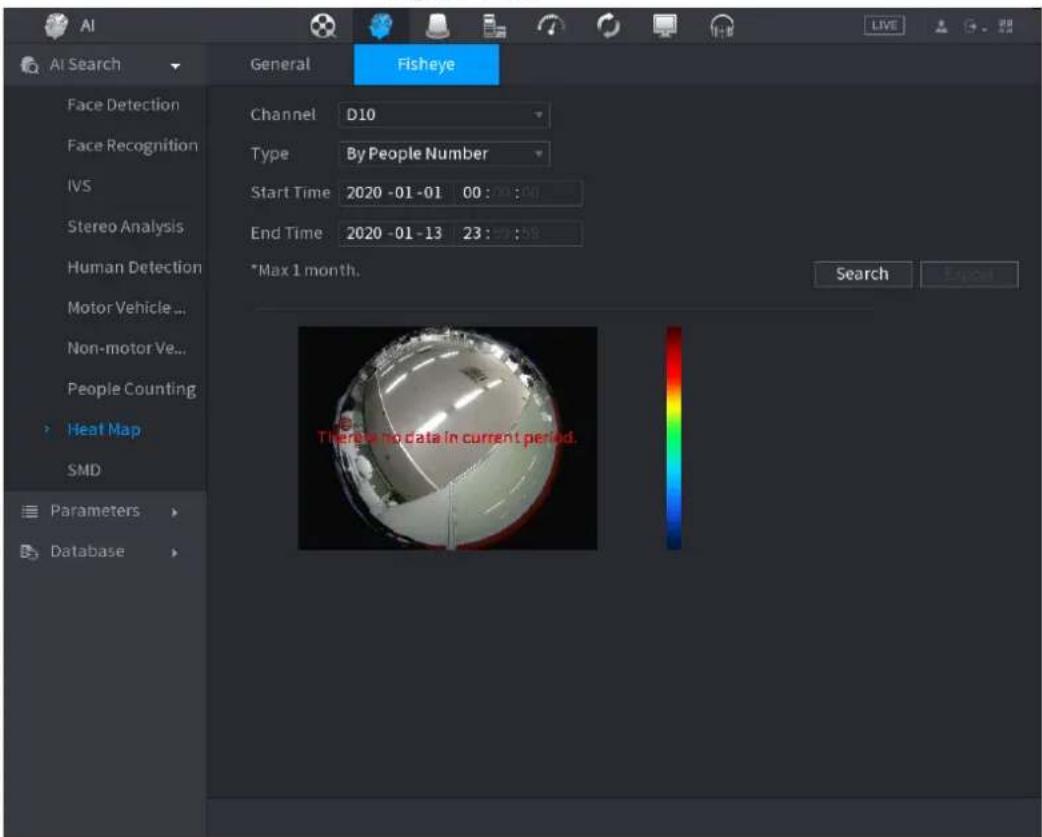Open the maintenance circular arrows icon
The height and width of the screenshot is (837, 1042).
click(608, 27)
